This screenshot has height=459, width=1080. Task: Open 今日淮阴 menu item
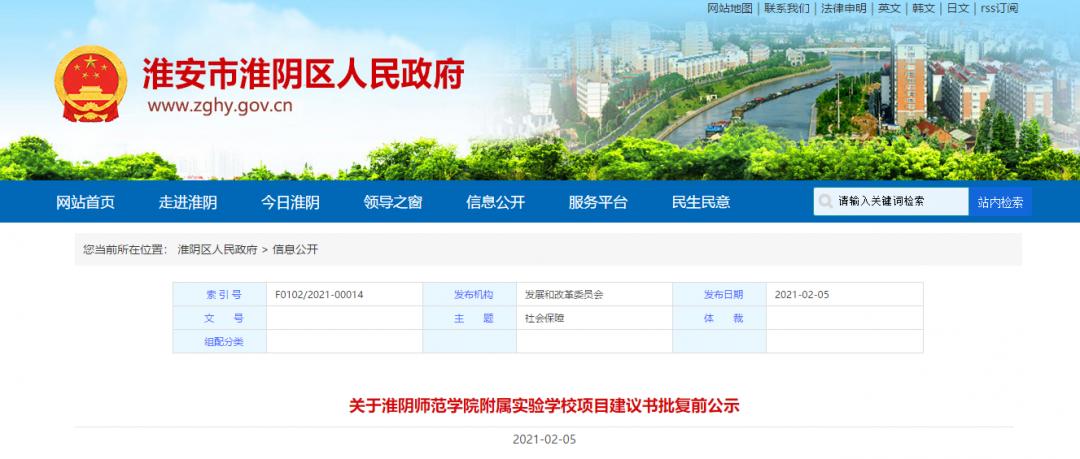(290, 202)
